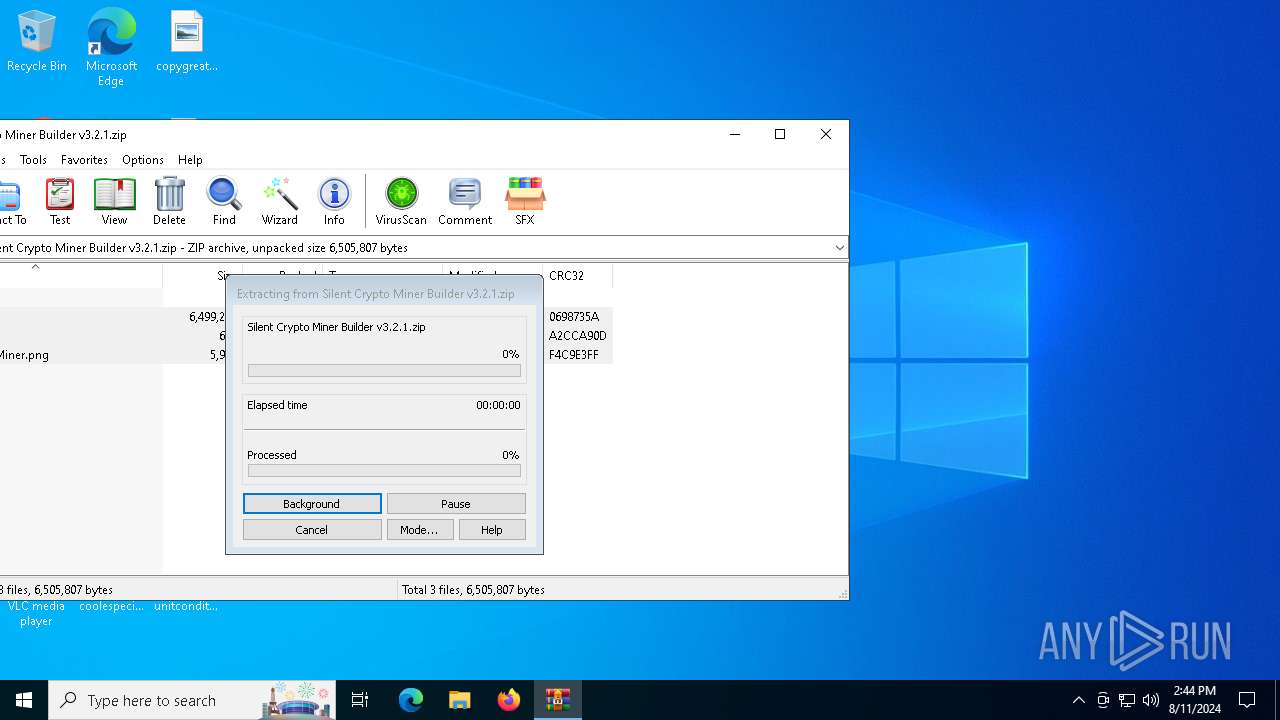Select the row with CRC 0698735A
Screen dimensions: 1280x720
coord(306,317)
